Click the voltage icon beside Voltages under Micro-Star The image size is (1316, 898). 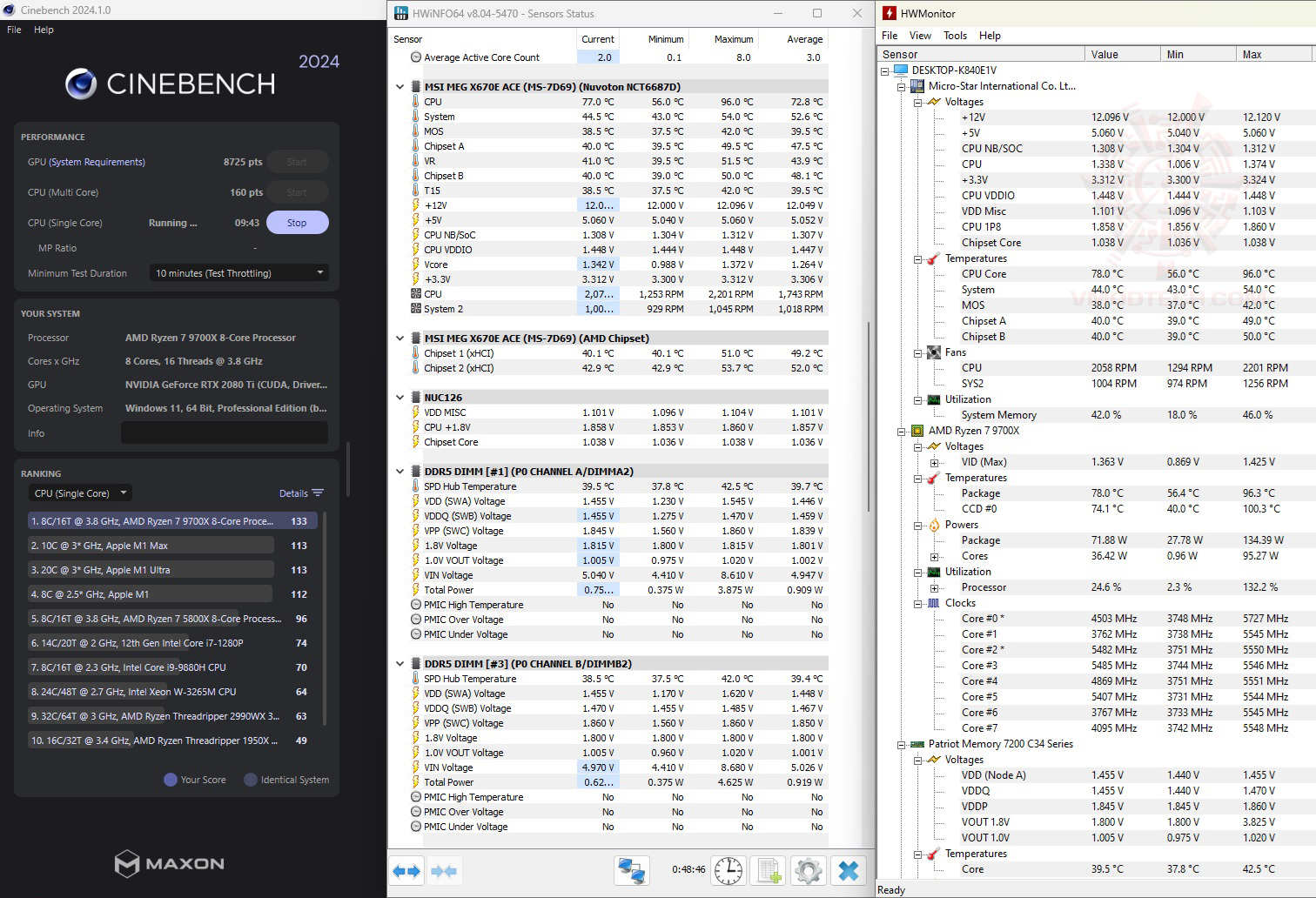tap(934, 102)
